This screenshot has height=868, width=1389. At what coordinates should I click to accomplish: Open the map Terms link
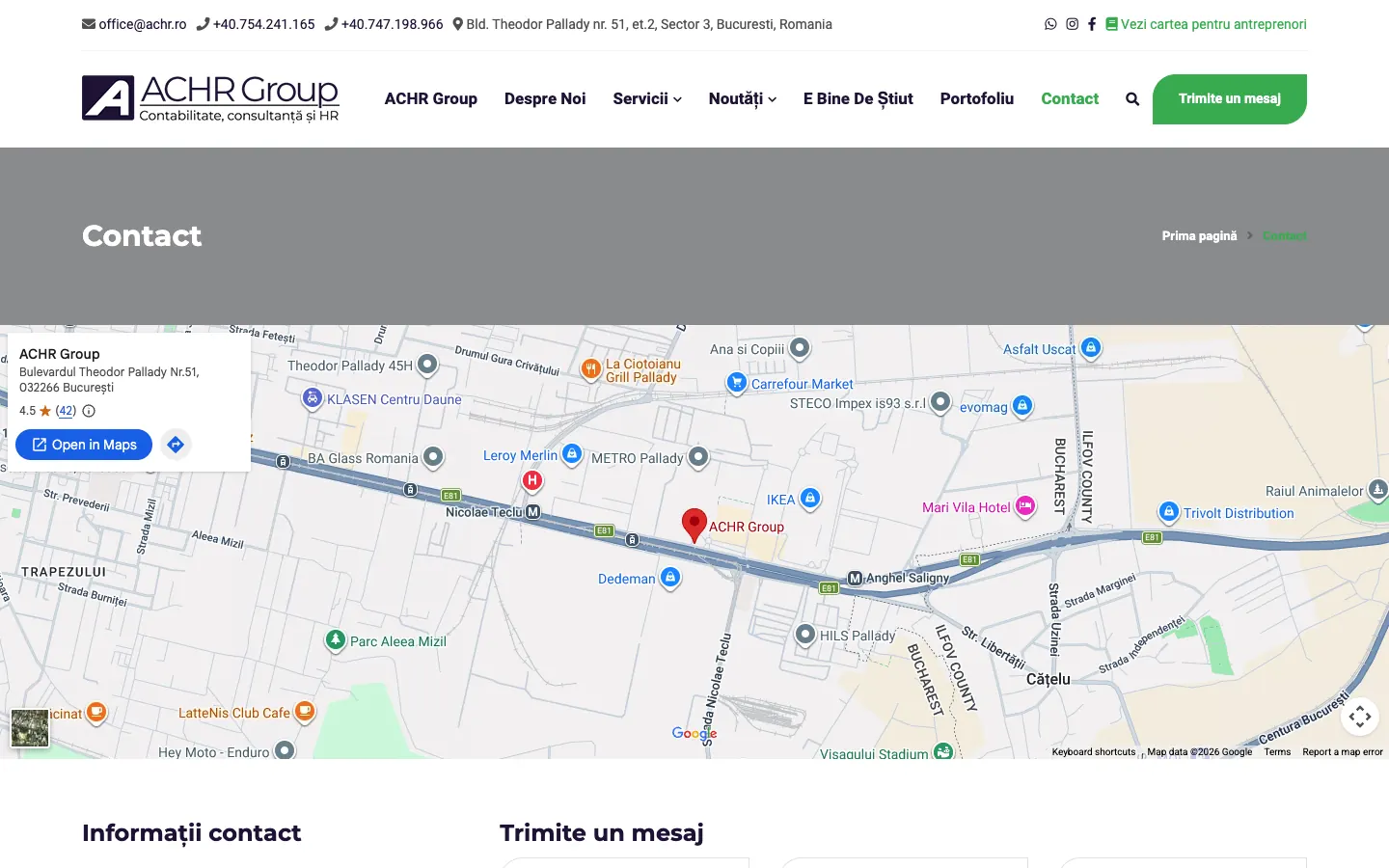pos(1277,752)
